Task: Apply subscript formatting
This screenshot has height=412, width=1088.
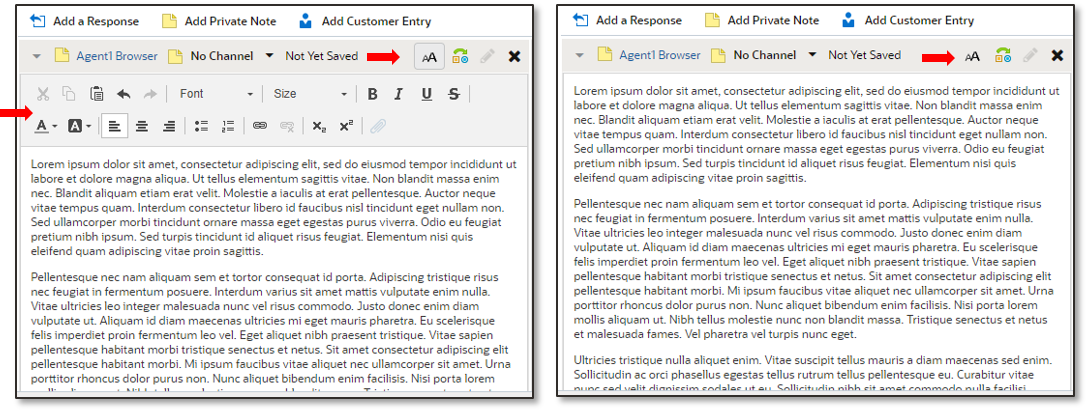Action: pyautogui.click(x=318, y=126)
